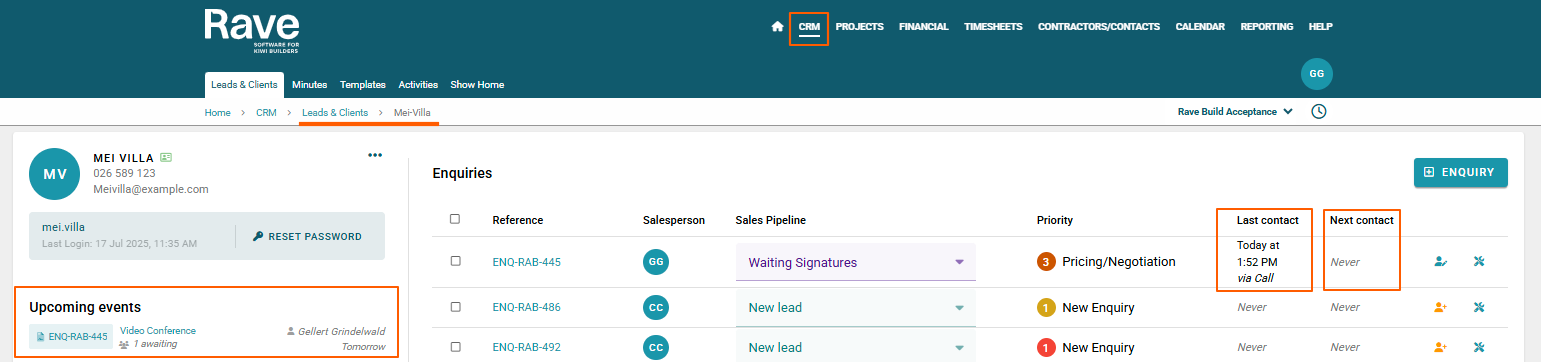Go to Home in the breadcrumb
Screen dimensions: 1541x362
click(x=218, y=112)
